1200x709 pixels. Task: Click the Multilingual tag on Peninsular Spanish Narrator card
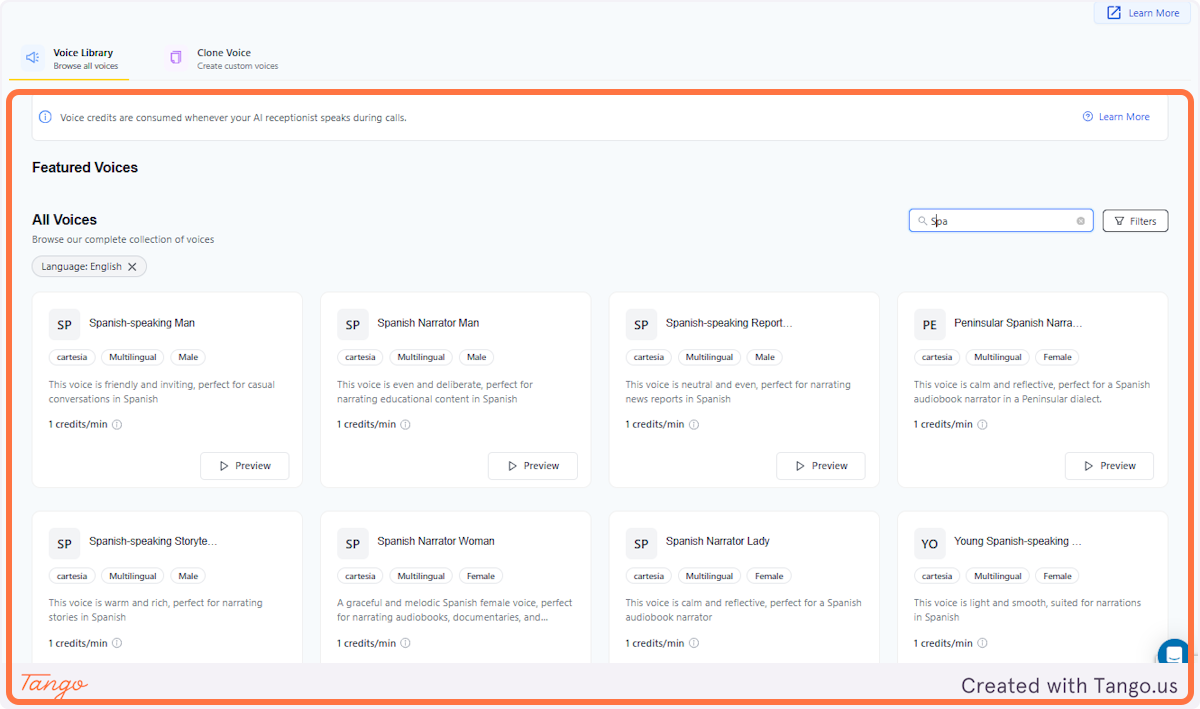coord(998,357)
